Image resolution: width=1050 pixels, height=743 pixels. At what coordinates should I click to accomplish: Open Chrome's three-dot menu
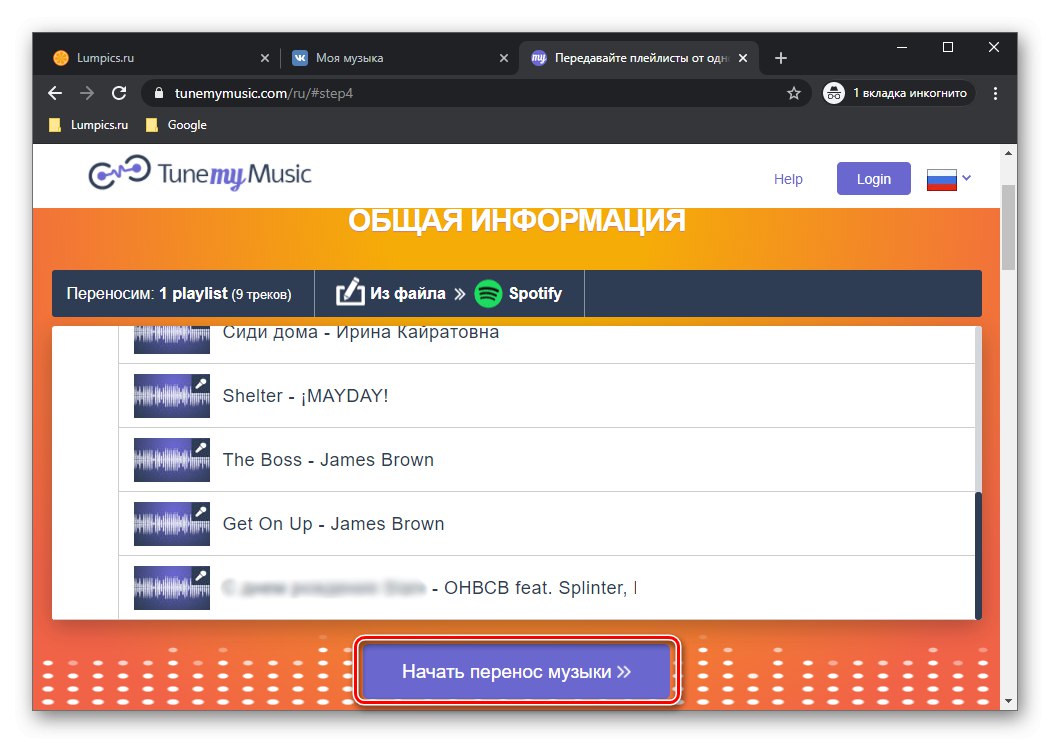coord(995,92)
